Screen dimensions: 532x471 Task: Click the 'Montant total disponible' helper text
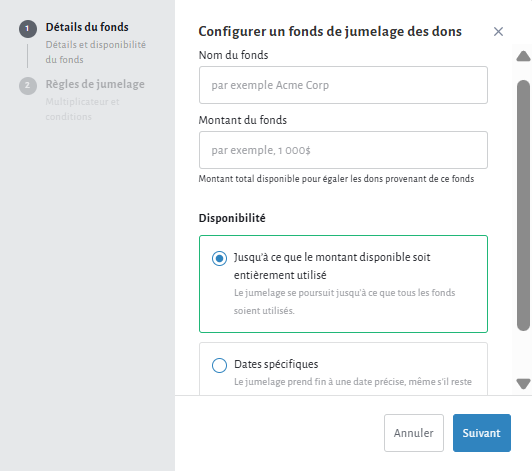point(336,179)
